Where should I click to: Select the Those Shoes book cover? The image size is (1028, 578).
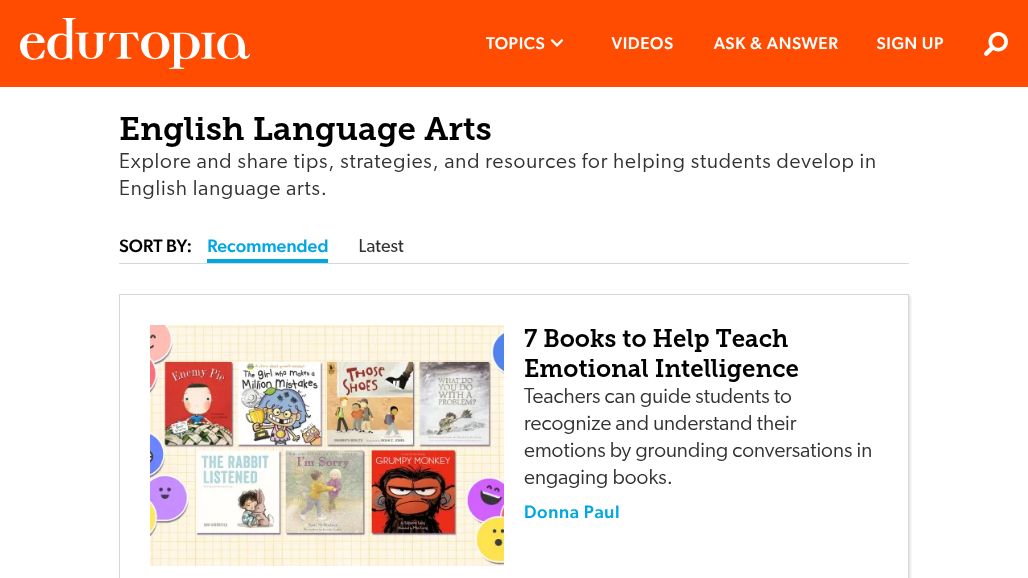369,403
